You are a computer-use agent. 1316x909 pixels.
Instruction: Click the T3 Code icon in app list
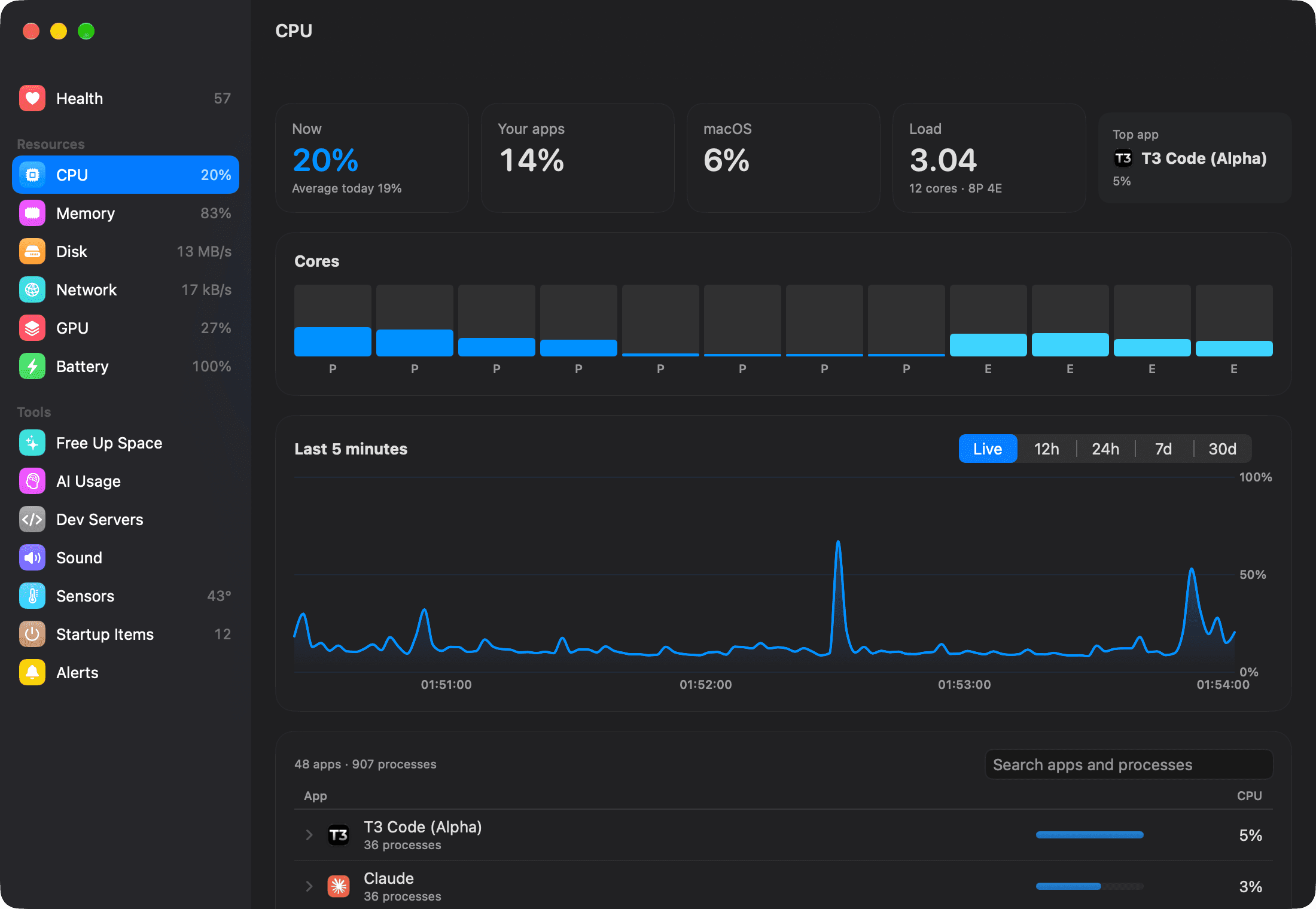[339, 835]
